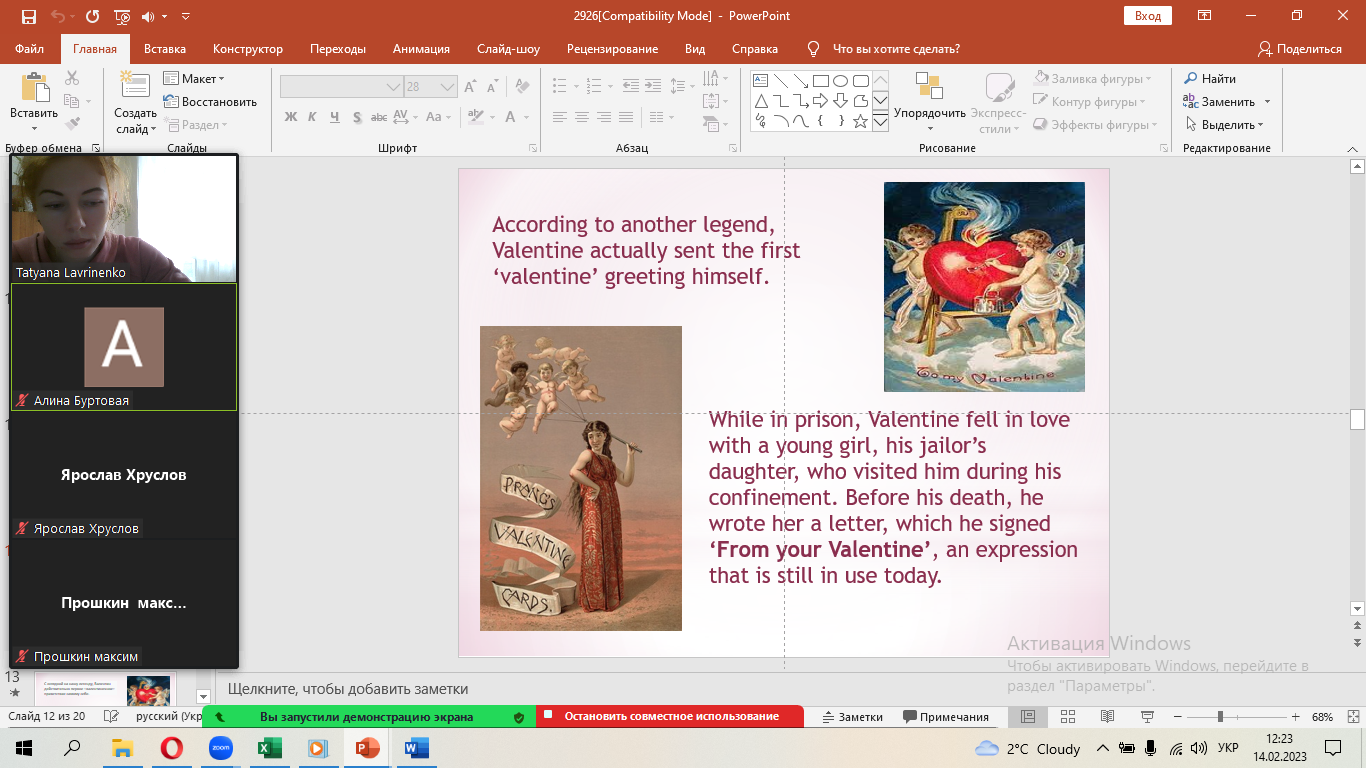This screenshot has width=1366, height=768.
Task: Select the oval shape in the shapes gallery
Action: (x=840, y=81)
